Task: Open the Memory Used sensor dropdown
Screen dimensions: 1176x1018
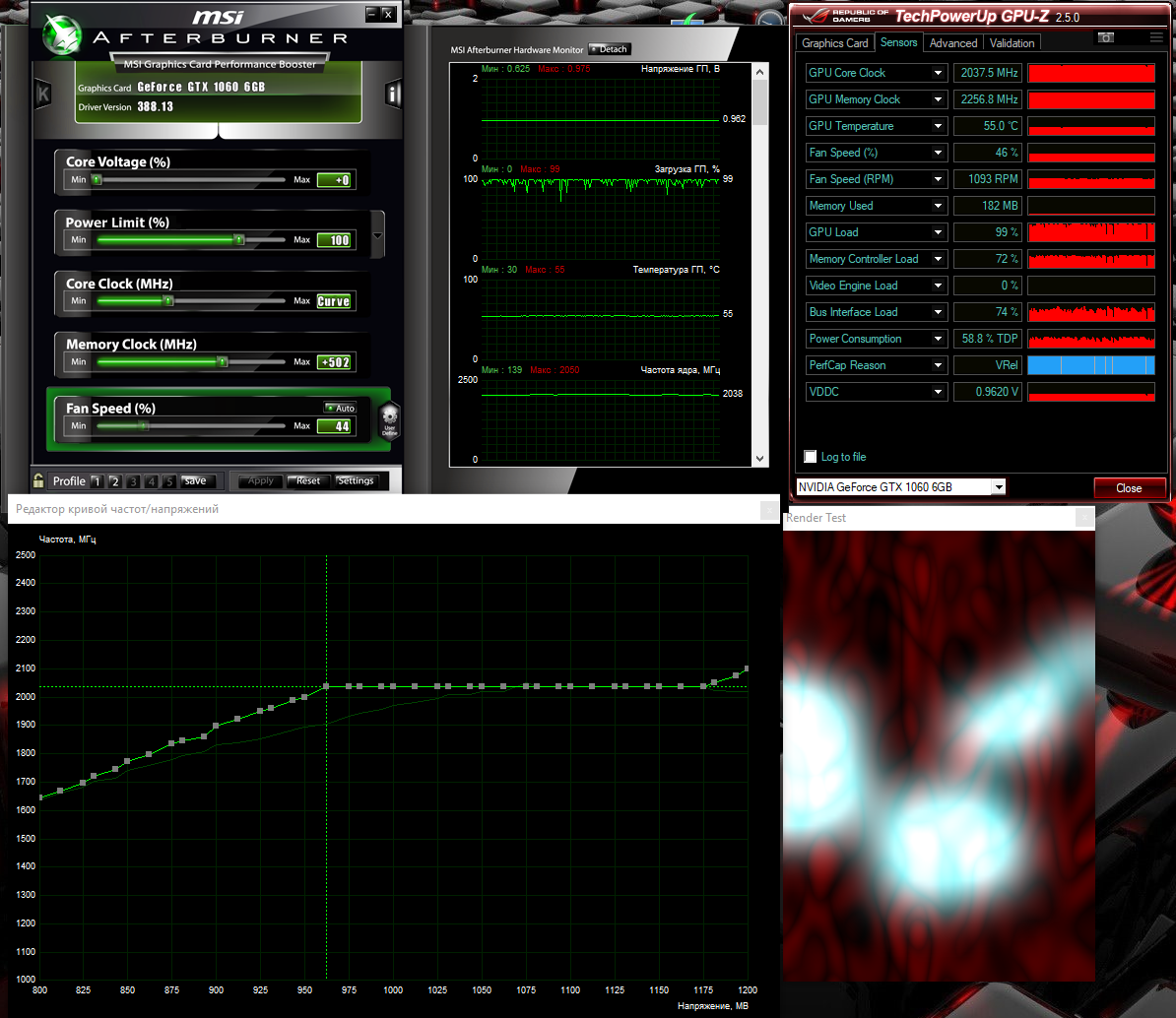Action: tap(938, 206)
